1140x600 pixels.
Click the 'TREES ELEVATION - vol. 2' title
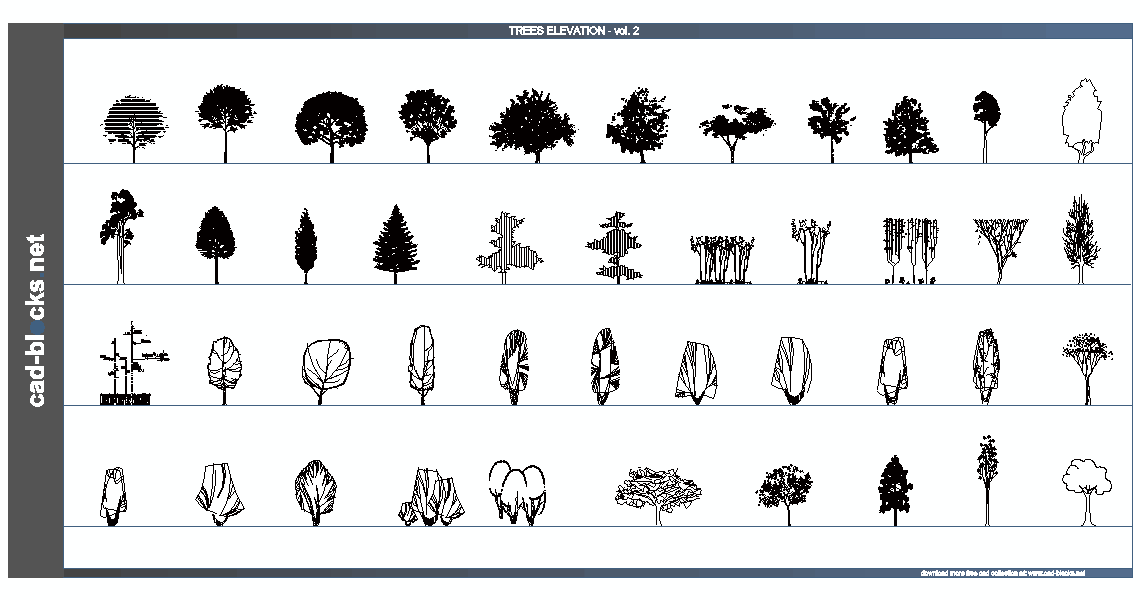pos(573,31)
